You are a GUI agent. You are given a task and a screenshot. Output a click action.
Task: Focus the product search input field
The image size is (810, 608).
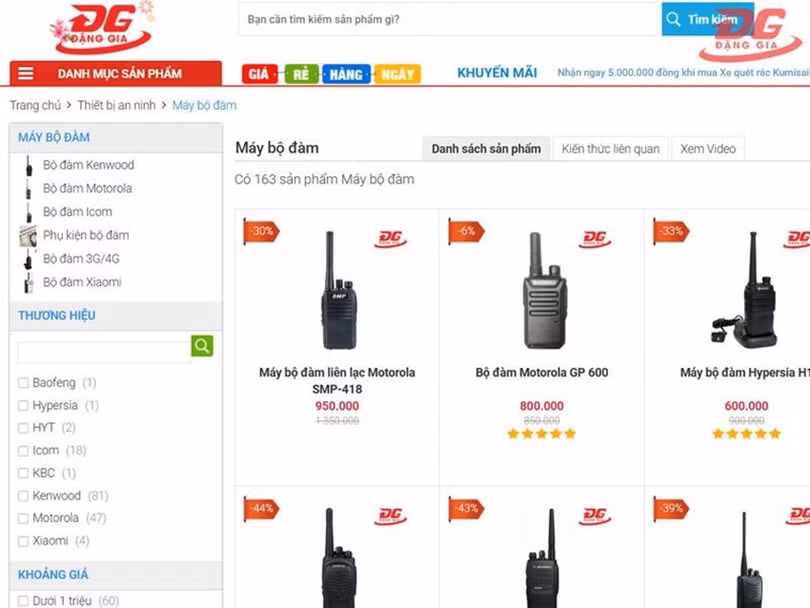450,20
